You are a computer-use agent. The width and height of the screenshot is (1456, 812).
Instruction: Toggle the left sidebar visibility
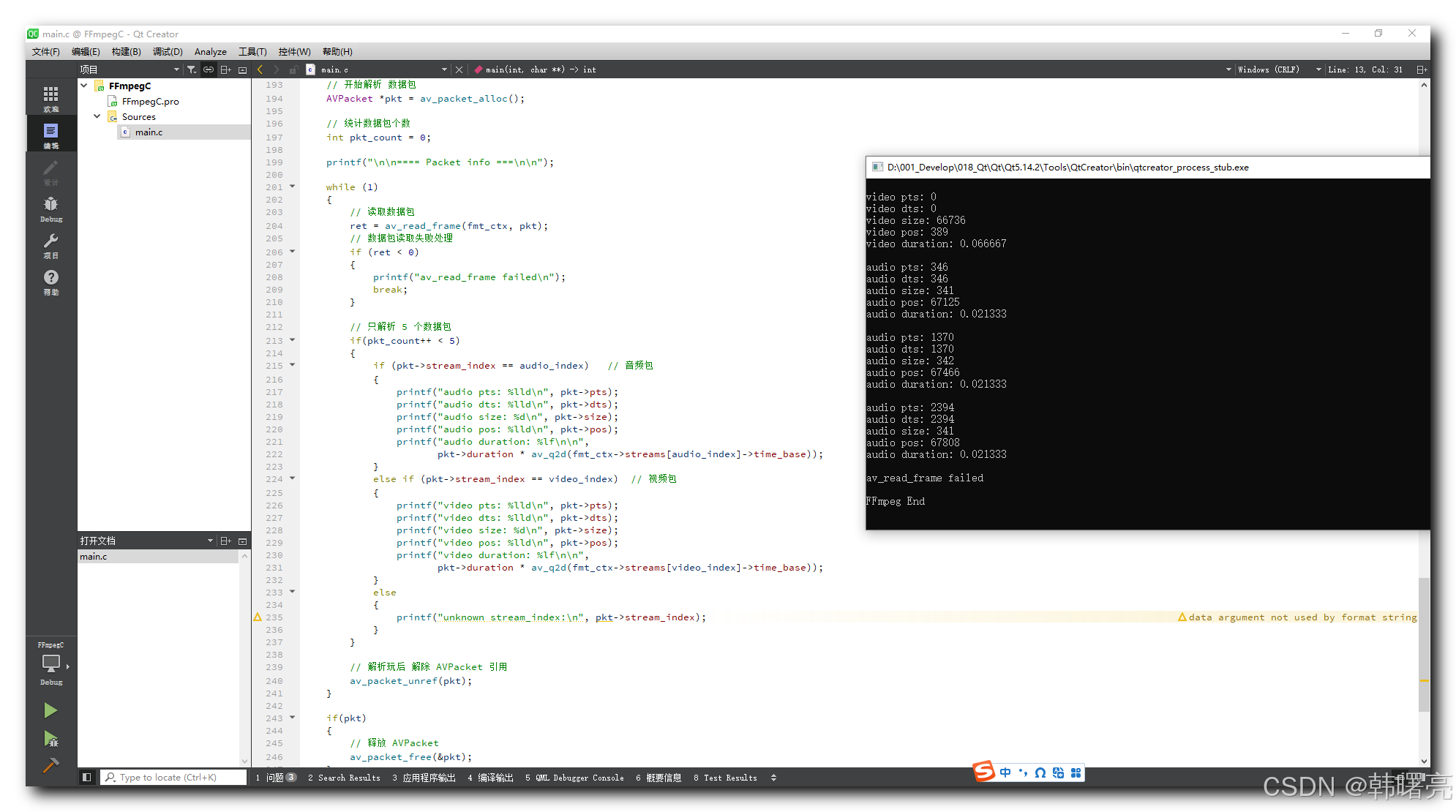click(x=86, y=777)
